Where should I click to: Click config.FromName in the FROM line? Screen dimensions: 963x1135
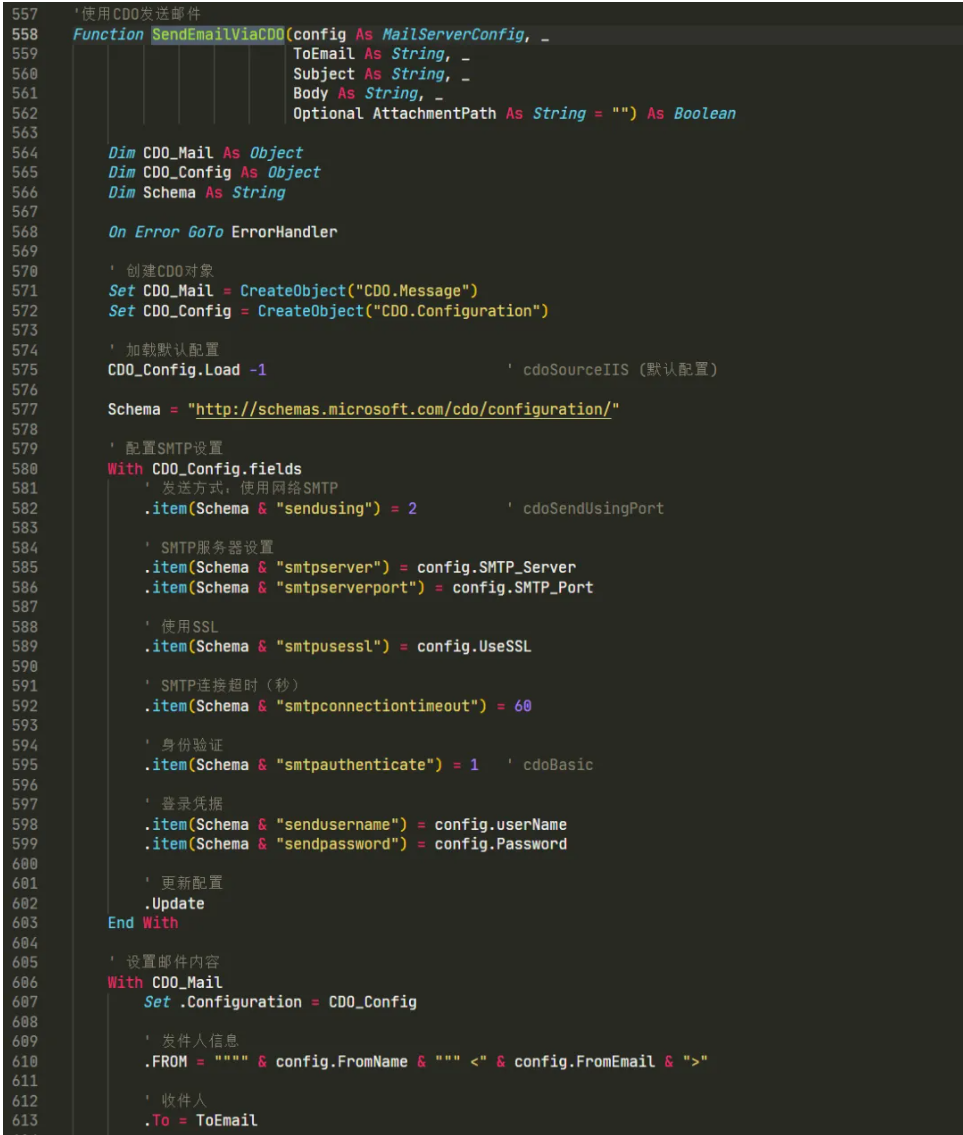click(342, 1061)
